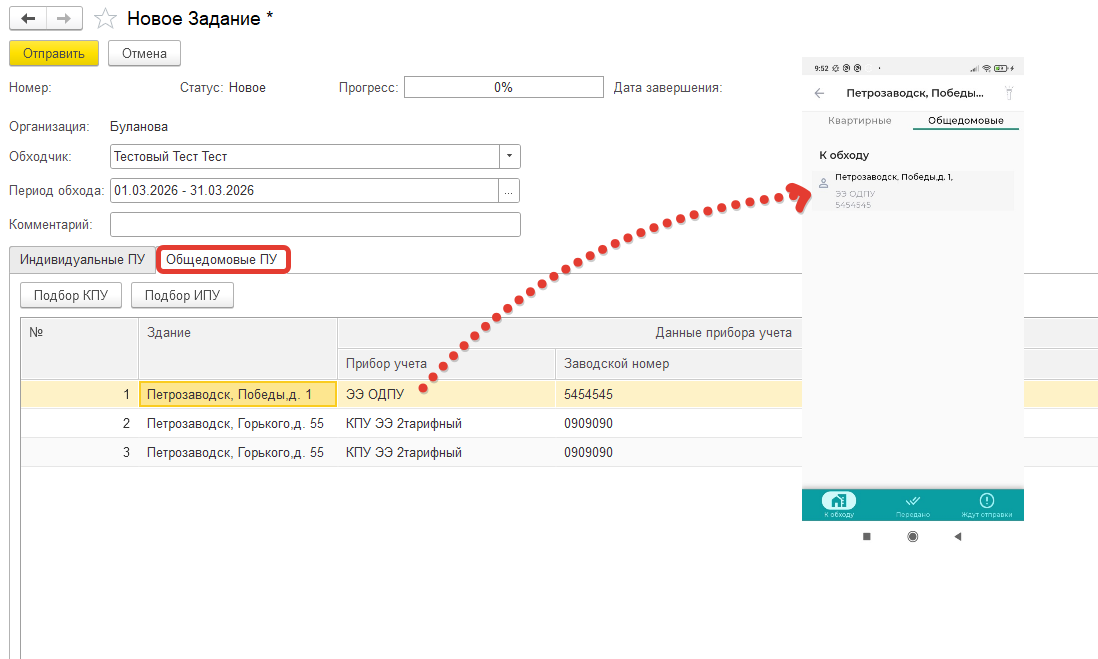Add form to favorites with star icon
The image size is (1098, 659).
pyautogui.click(x=103, y=19)
